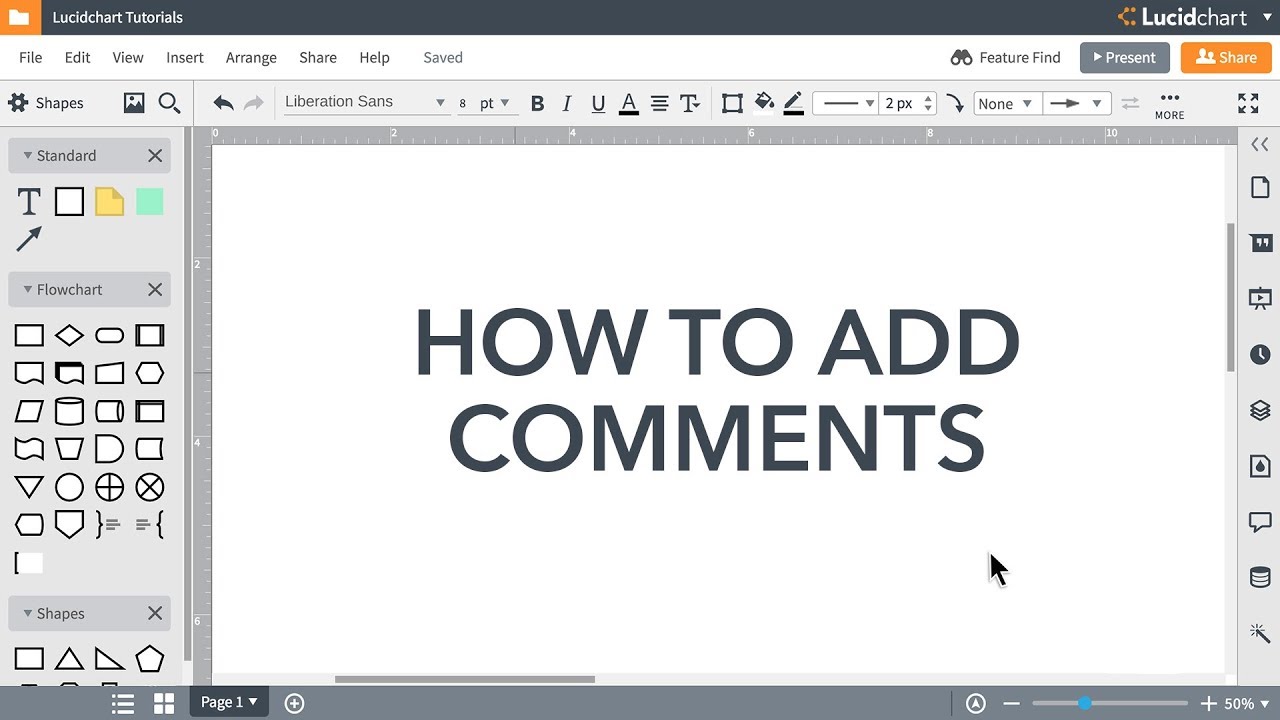
Task: Click the orange Share button
Action: [1226, 58]
